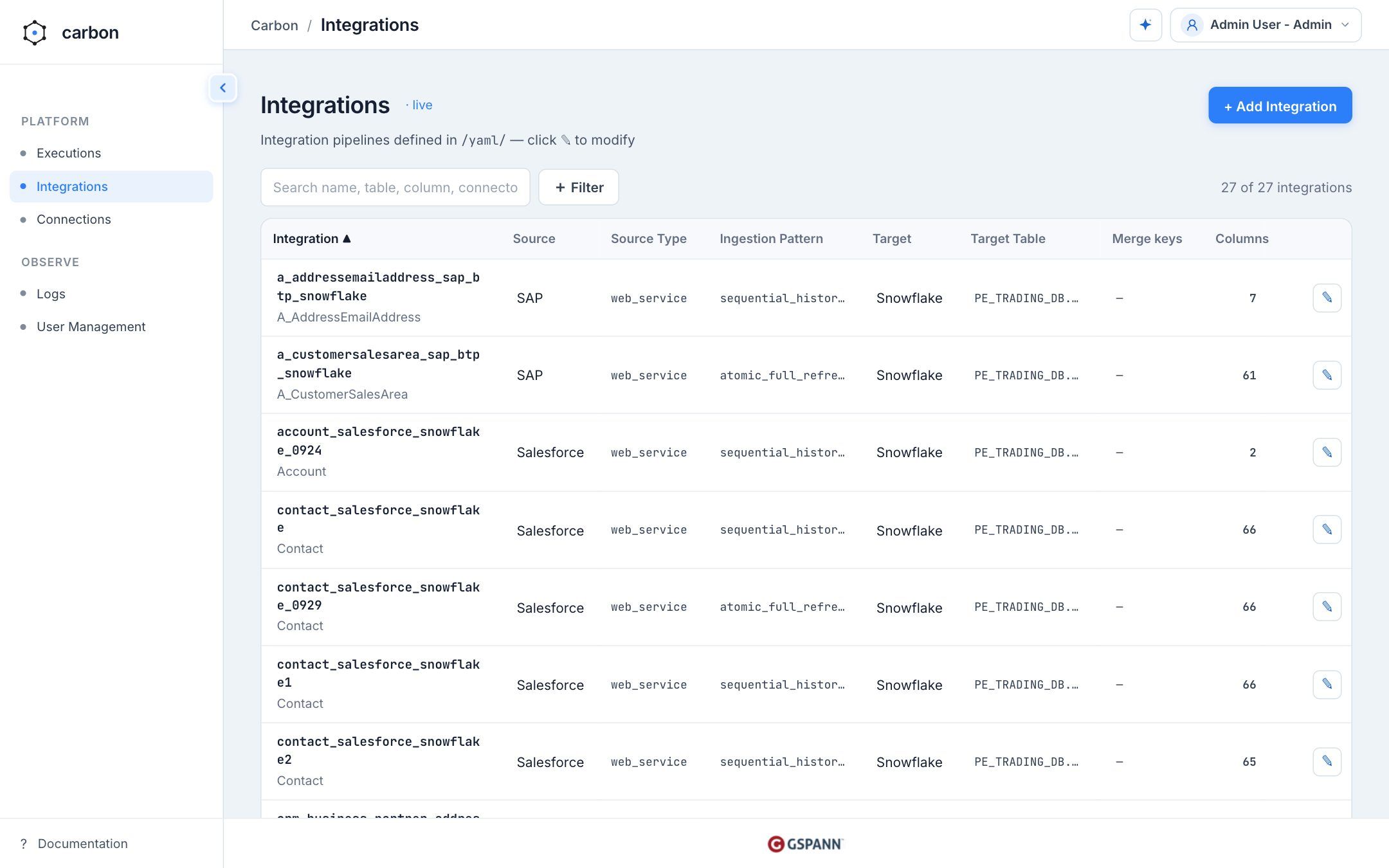Click the Ingestion Pattern column header
The width and height of the screenshot is (1389, 868).
771,239
